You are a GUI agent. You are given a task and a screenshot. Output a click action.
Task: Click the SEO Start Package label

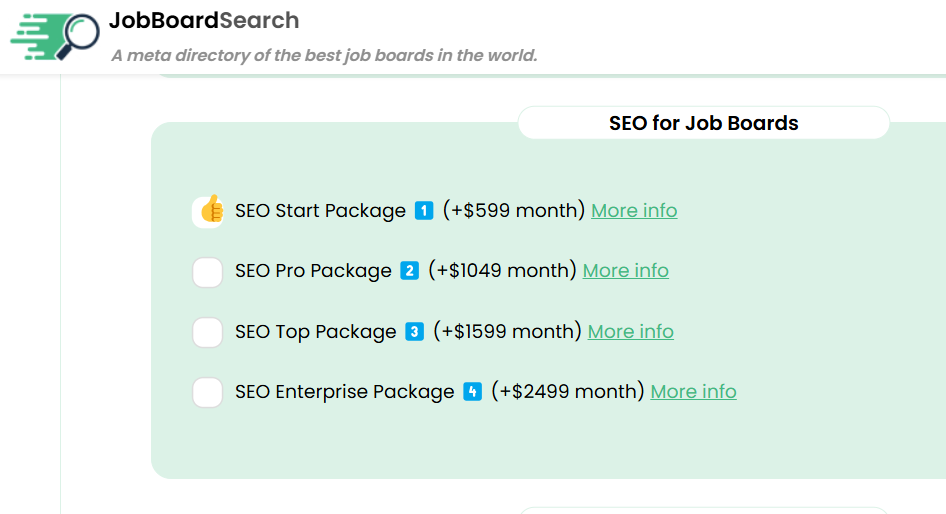click(320, 211)
